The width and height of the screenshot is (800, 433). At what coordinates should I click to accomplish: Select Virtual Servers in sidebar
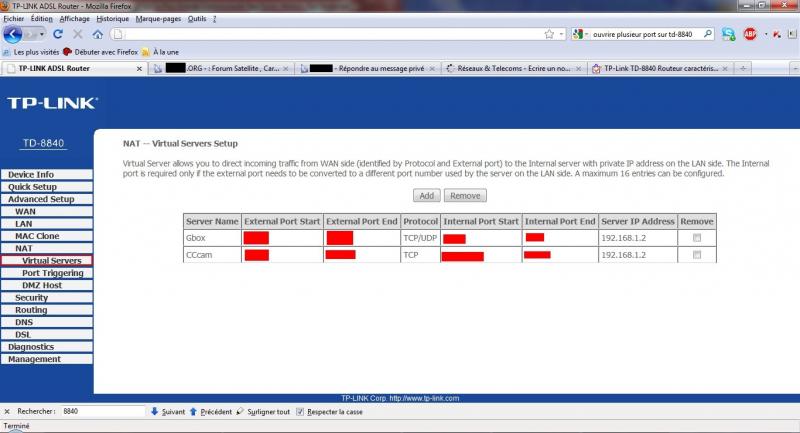pos(46,261)
